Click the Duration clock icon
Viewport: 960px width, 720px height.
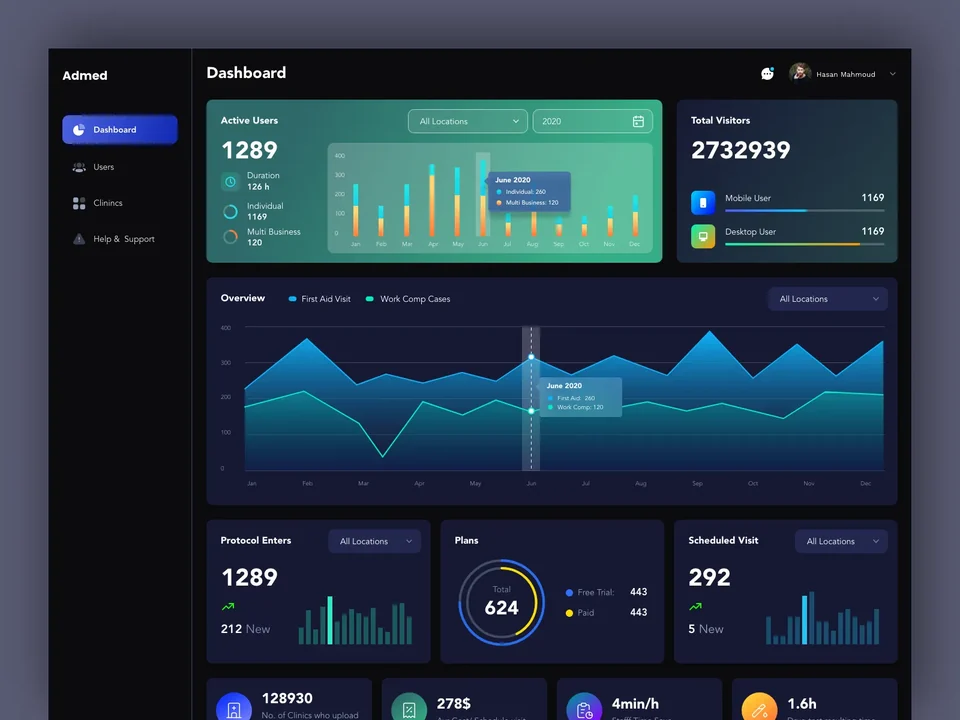[x=230, y=182]
